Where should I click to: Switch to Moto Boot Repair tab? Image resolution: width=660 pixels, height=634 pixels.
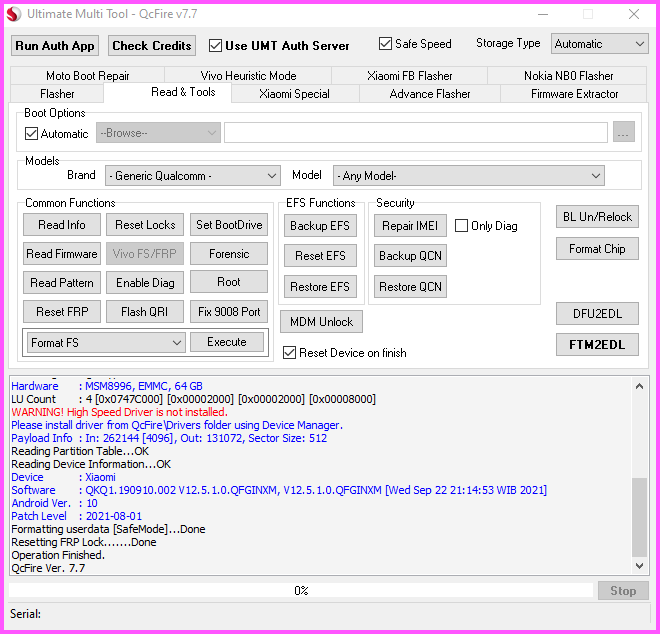click(x=88, y=76)
